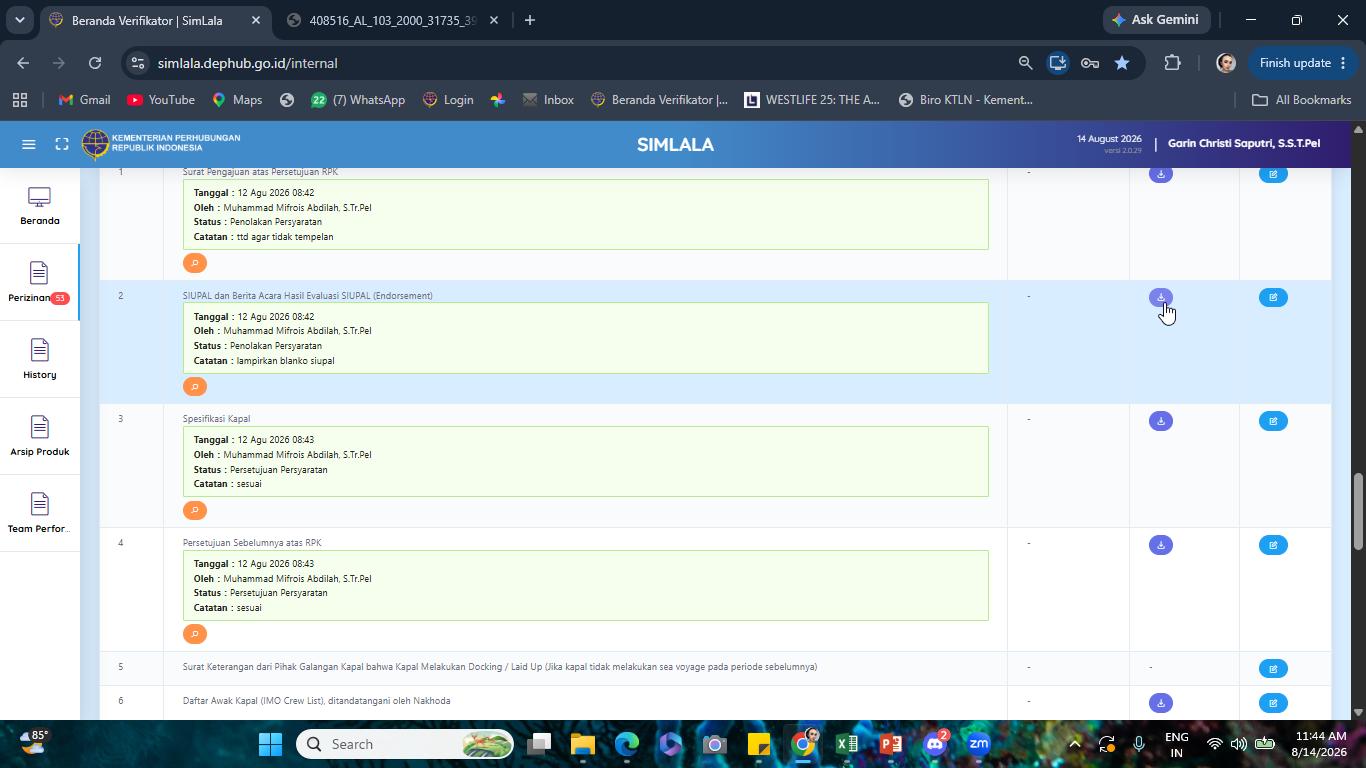Open Perizinan menu in sidebar
This screenshot has width=1366, height=768.
pyautogui.click(x=39, y=283)
